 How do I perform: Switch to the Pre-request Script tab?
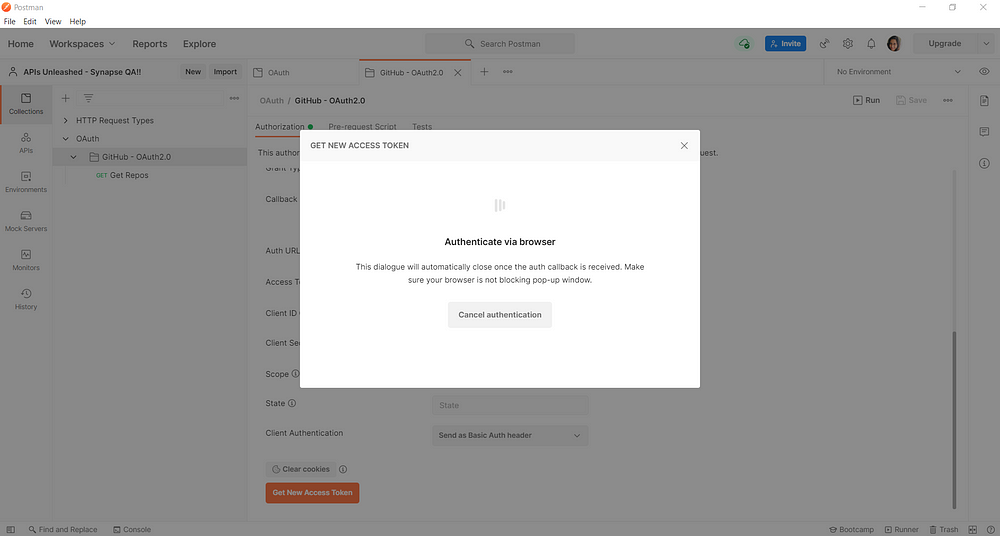[362, 127]
